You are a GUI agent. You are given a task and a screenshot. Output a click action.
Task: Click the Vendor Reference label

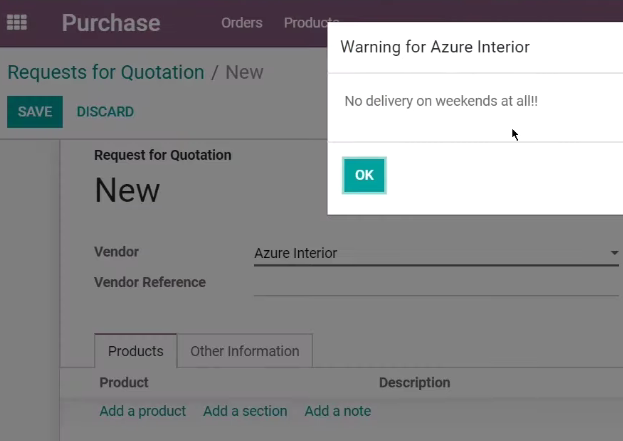[x=150, y=282]
